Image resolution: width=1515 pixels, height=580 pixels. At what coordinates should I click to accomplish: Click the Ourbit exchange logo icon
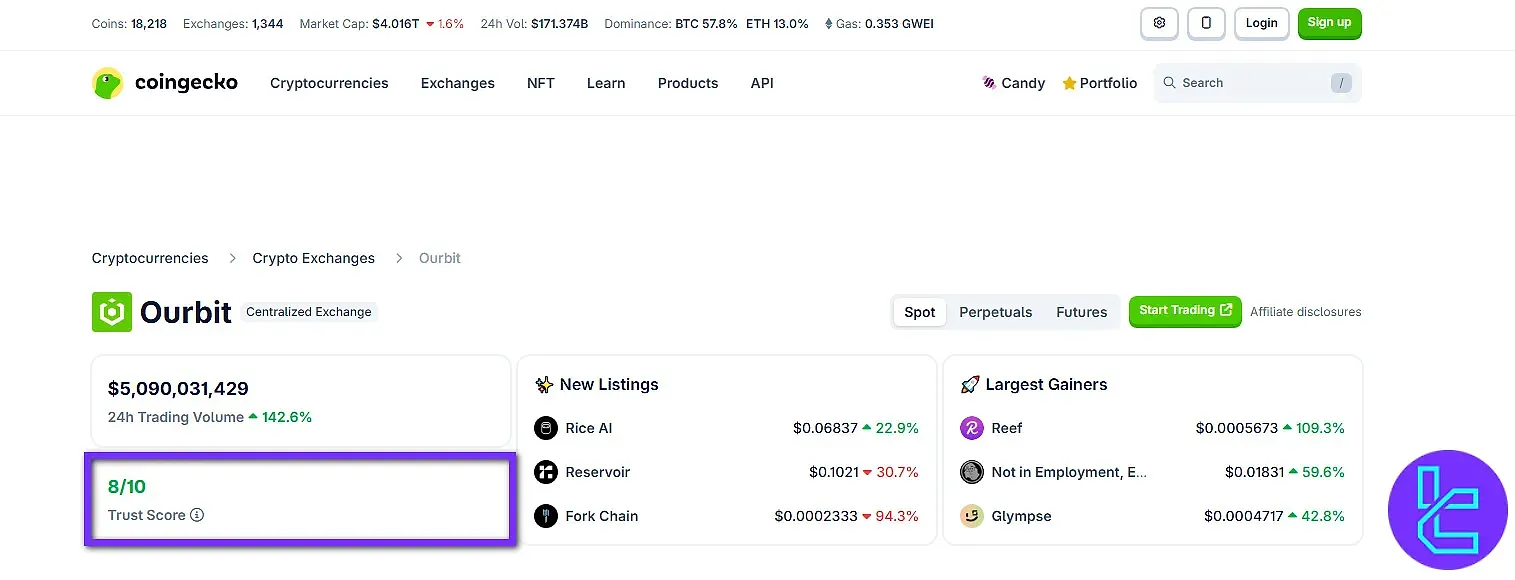(111, 312)
